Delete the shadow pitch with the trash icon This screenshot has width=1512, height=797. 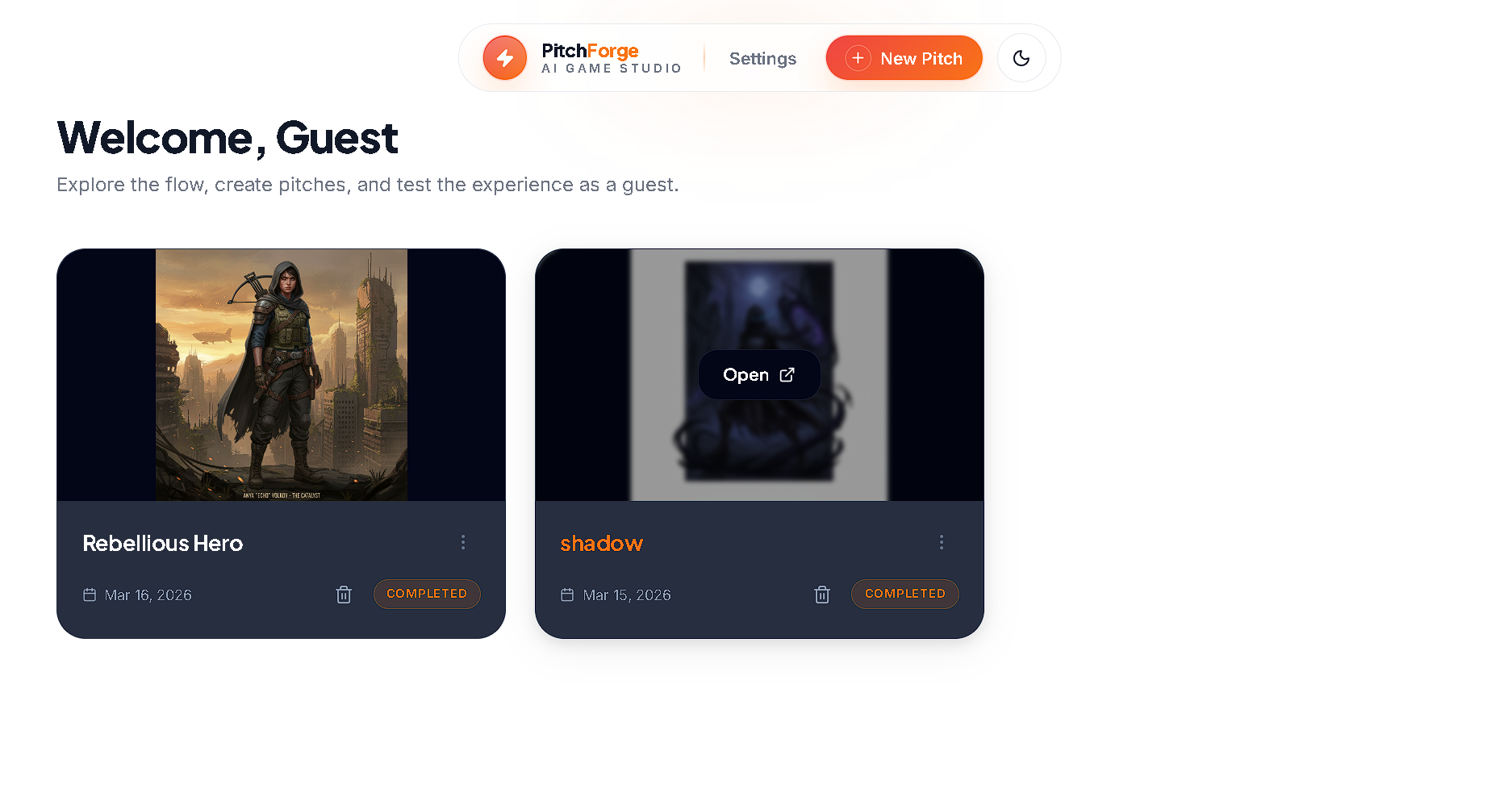822,595
